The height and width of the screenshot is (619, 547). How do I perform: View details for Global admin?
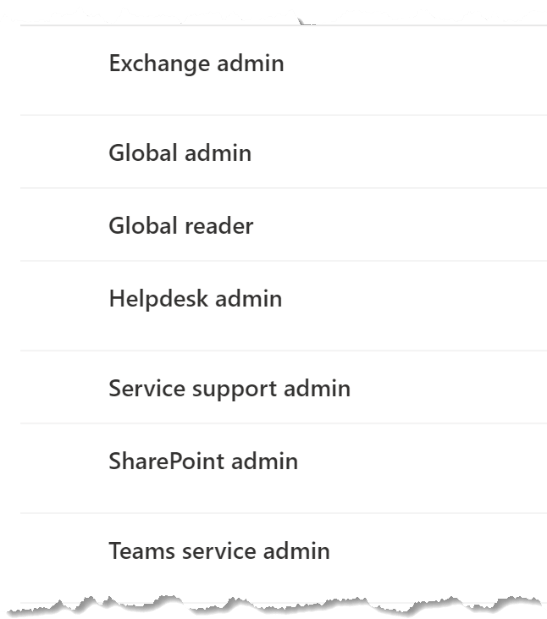180,153
